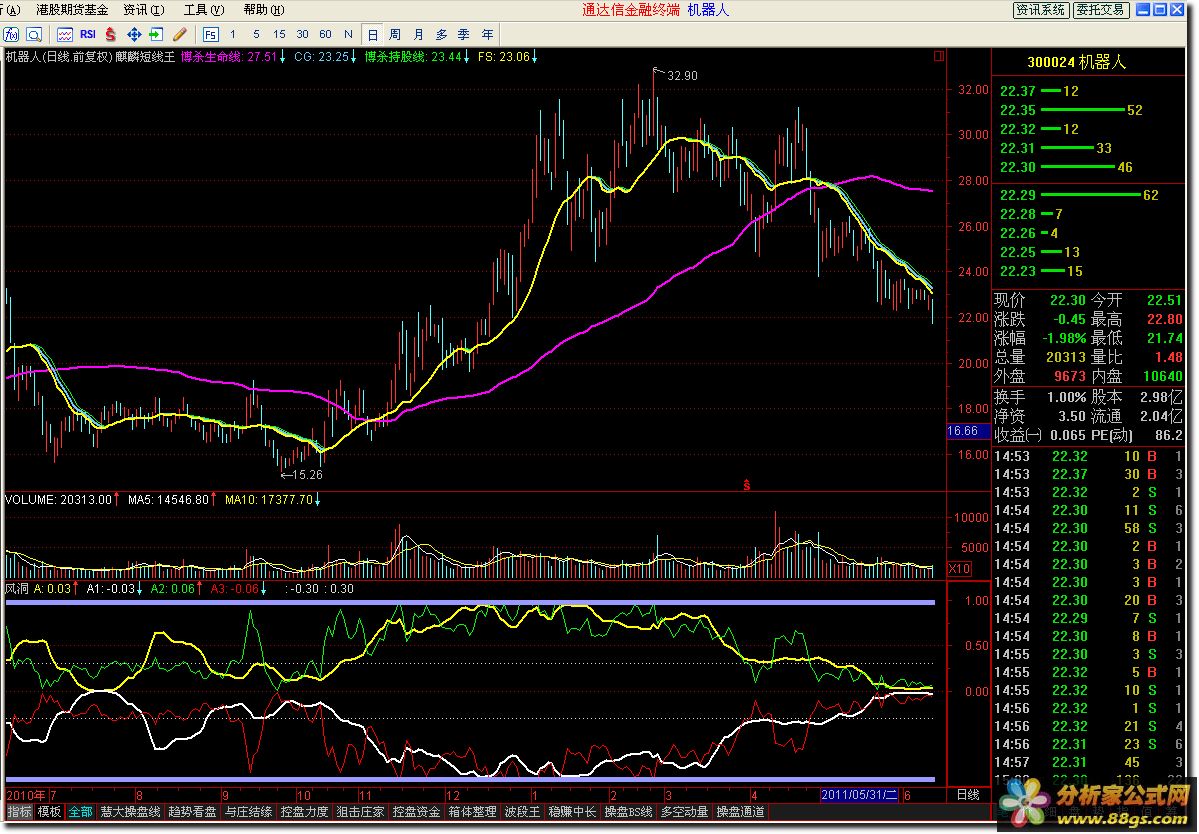Switch to 60-minute period
Screen dimensions: 1199x834
pos(325,34)
